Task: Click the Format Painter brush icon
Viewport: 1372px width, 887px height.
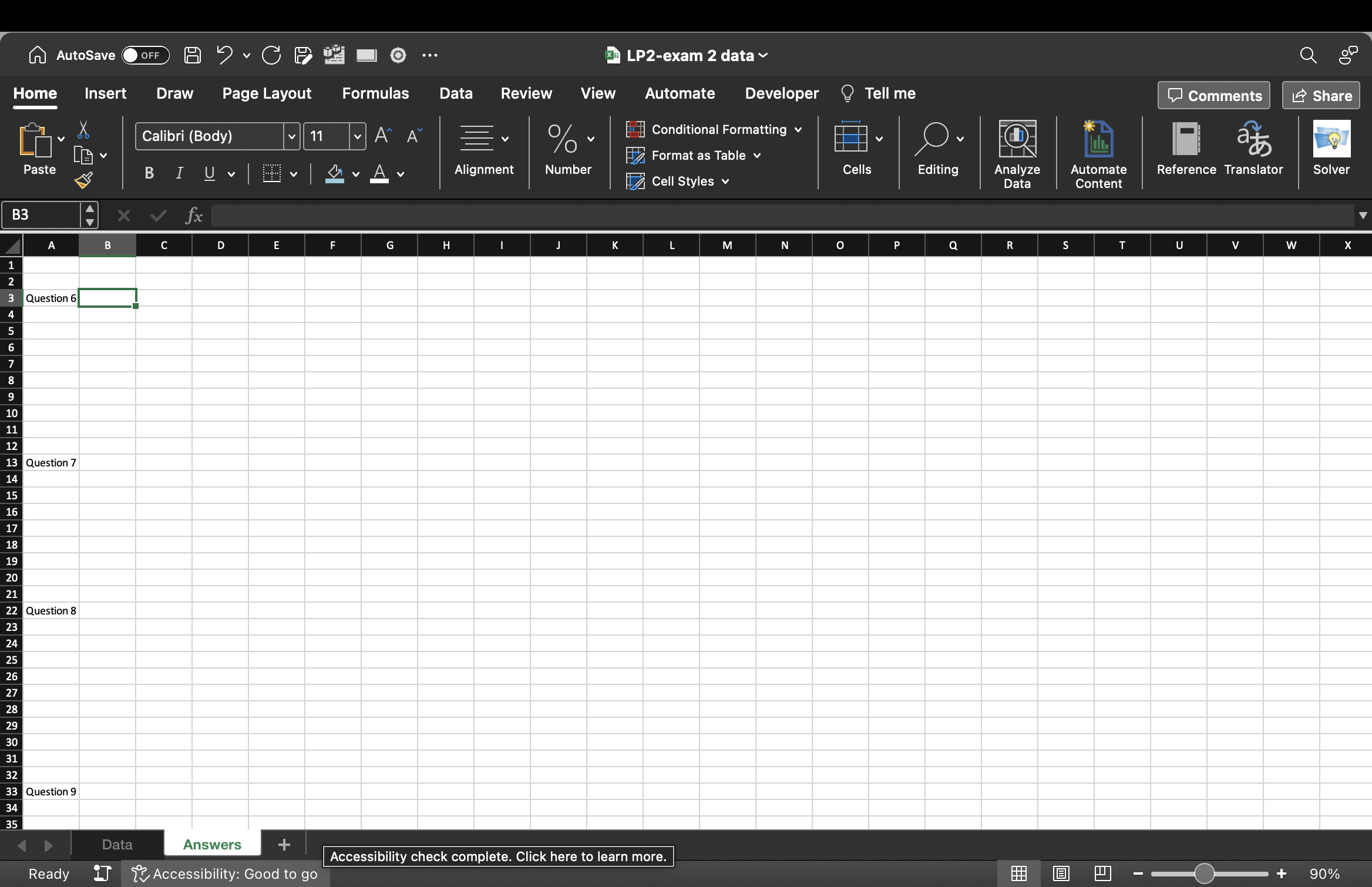Action: pos(83,180)
